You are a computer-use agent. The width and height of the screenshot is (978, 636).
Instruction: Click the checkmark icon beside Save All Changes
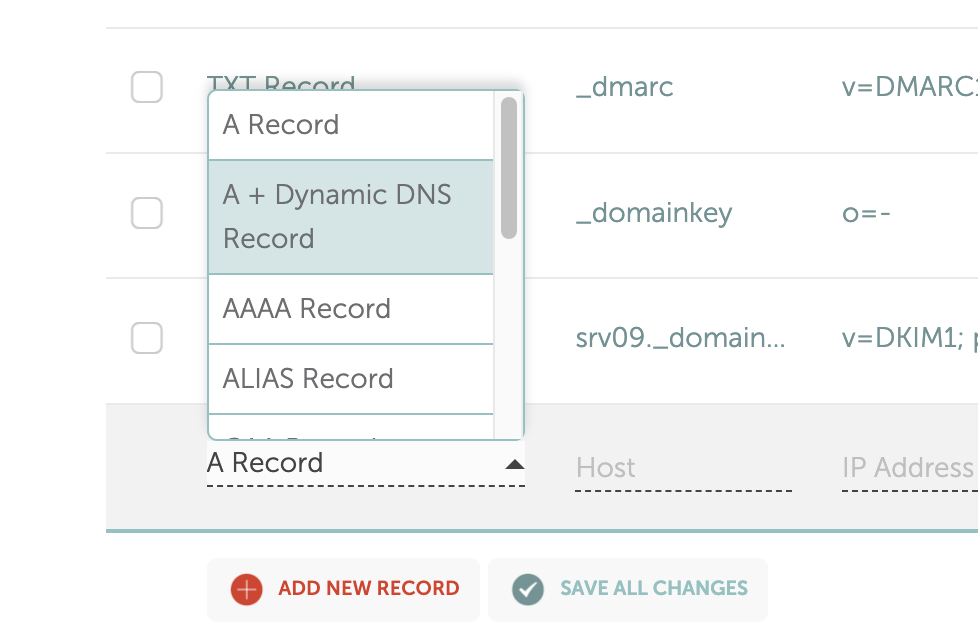pos(528,589)
